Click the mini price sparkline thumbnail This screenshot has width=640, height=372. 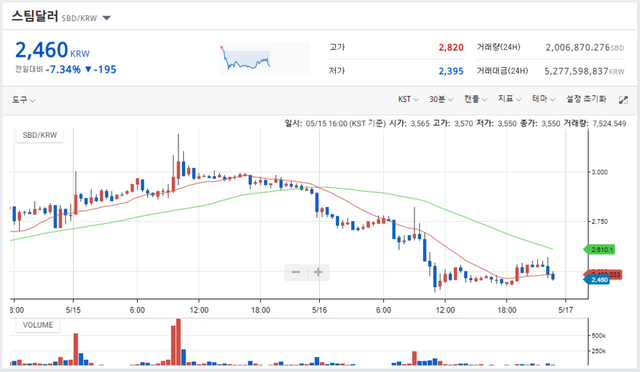pyautogui.click(x=265, y=59)
